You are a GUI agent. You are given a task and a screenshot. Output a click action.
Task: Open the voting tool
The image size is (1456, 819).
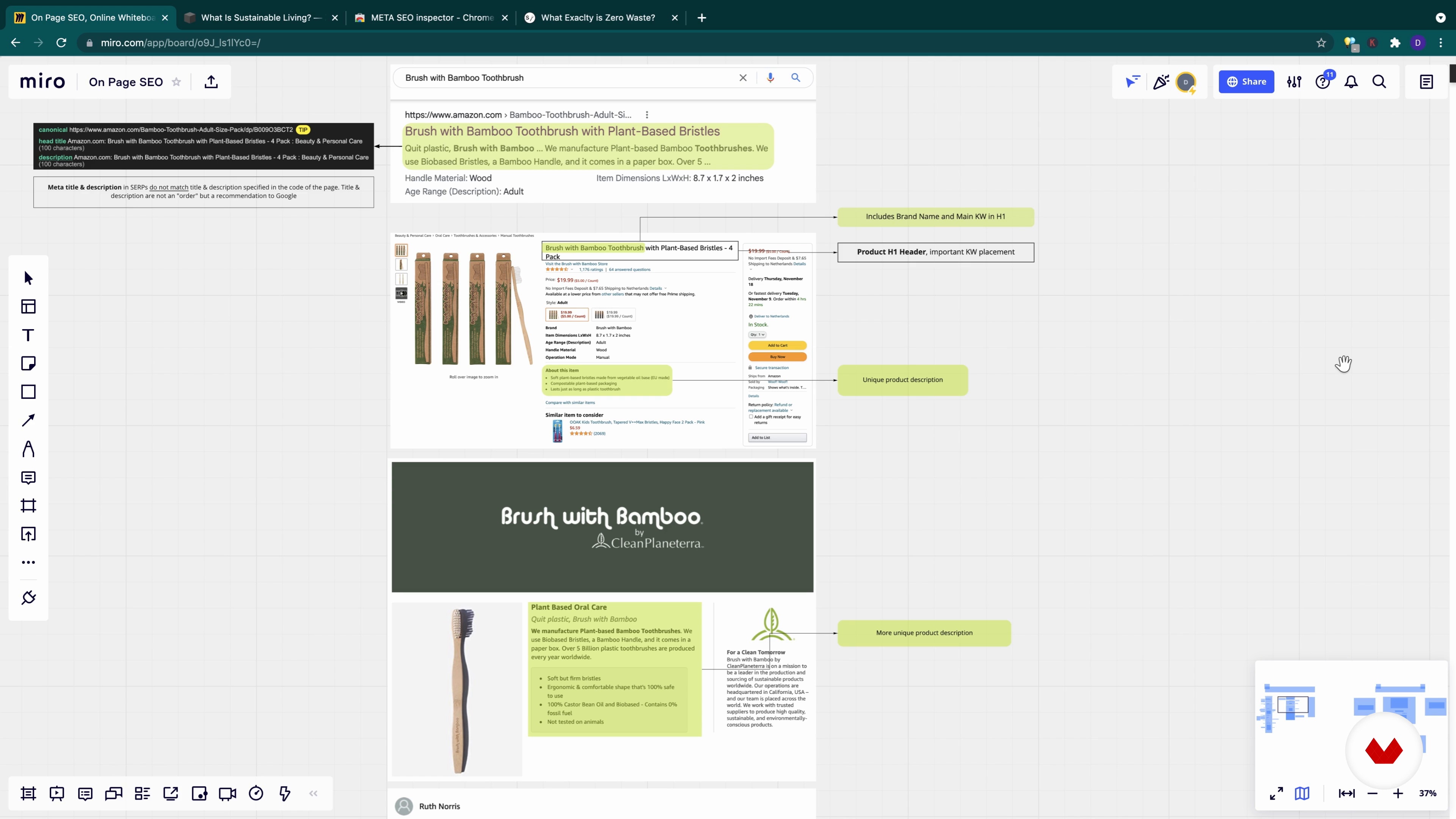(199, 794)
